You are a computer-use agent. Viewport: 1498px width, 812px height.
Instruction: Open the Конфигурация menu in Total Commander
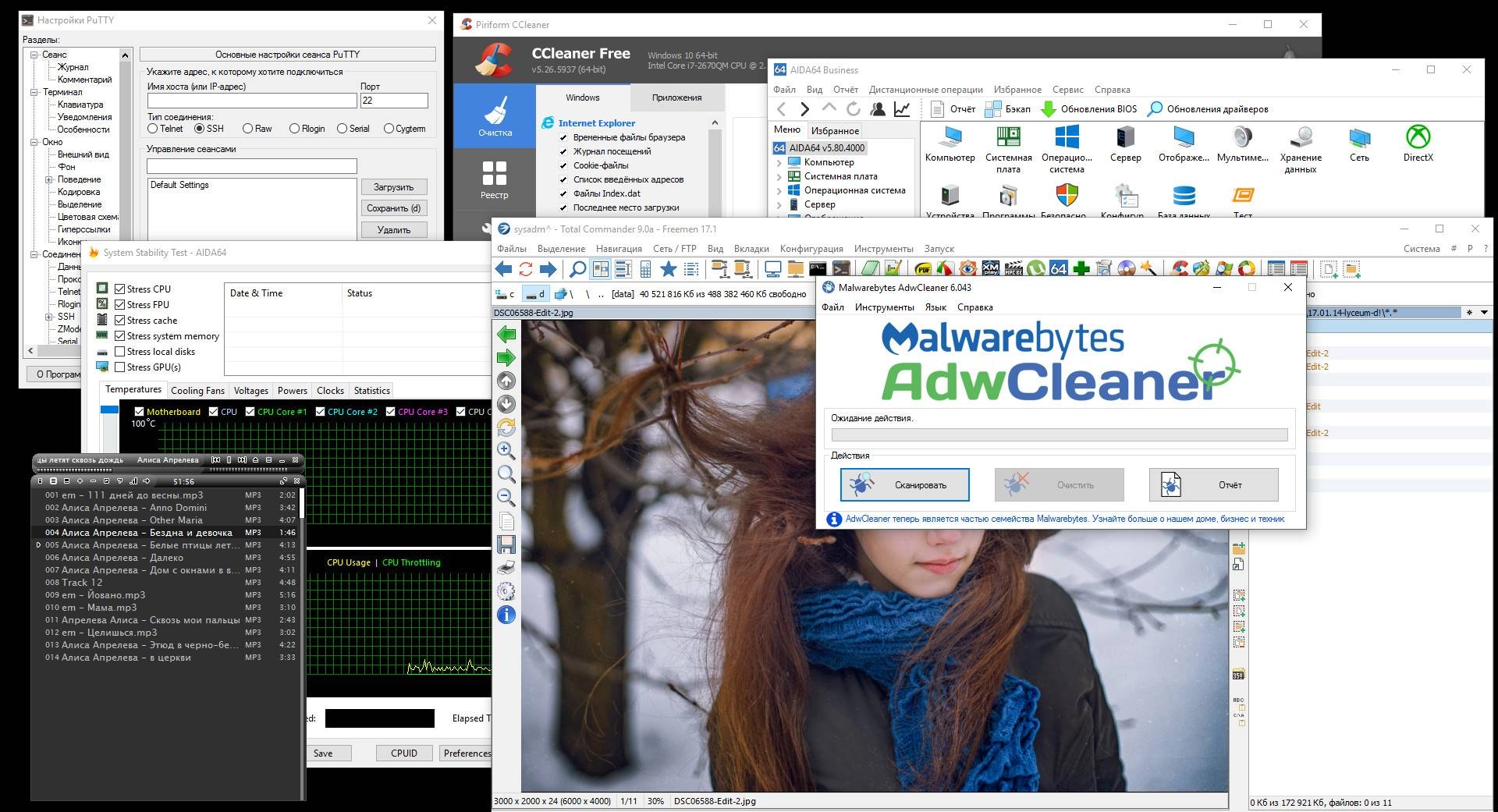tap(811, 249)
